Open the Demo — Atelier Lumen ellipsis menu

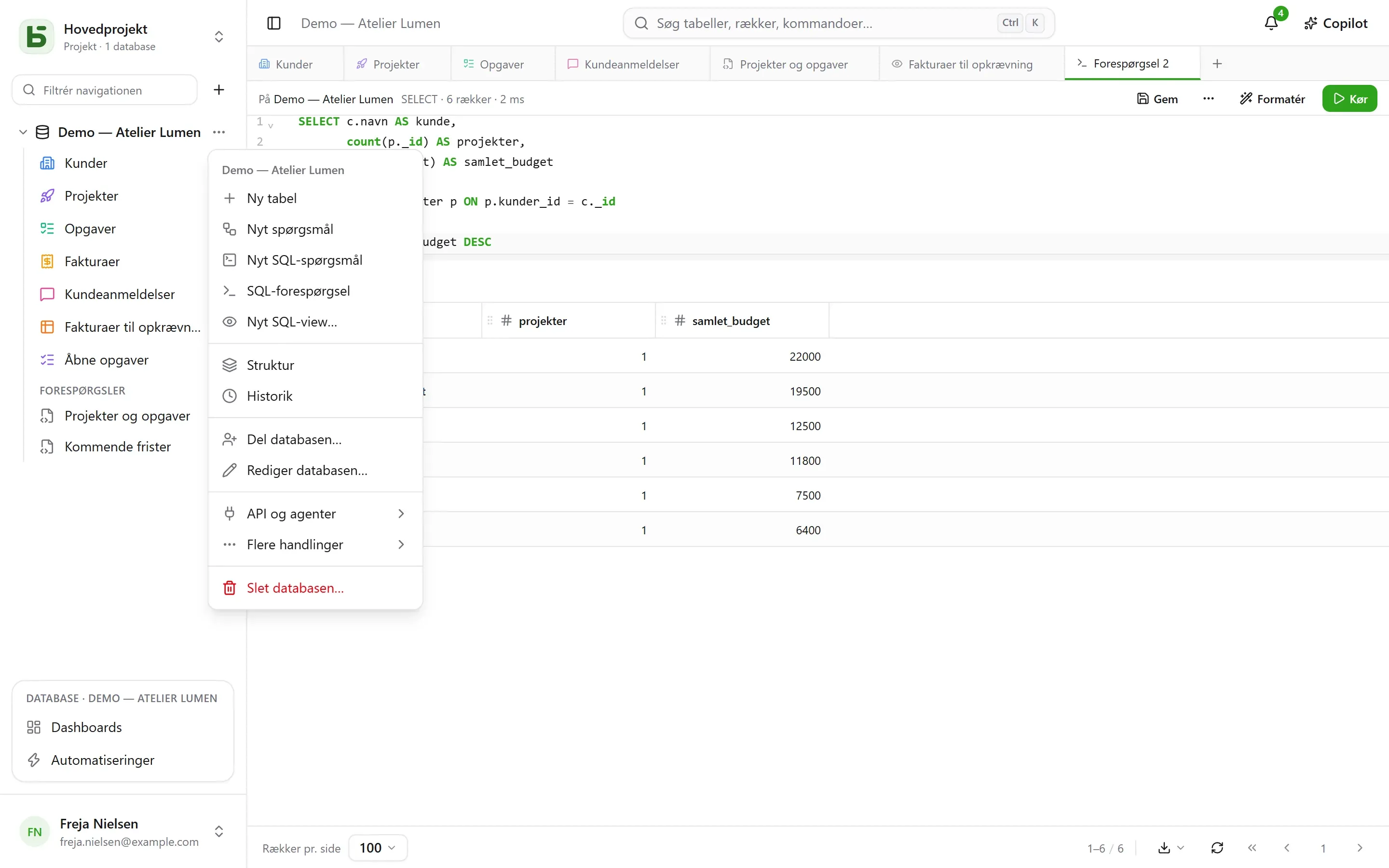click(218, 132)
